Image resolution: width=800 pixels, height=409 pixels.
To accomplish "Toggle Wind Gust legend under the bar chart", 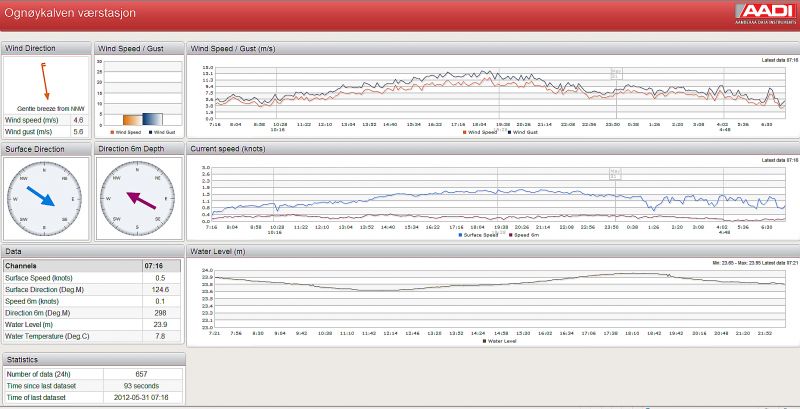I will [x=160, y=132].
